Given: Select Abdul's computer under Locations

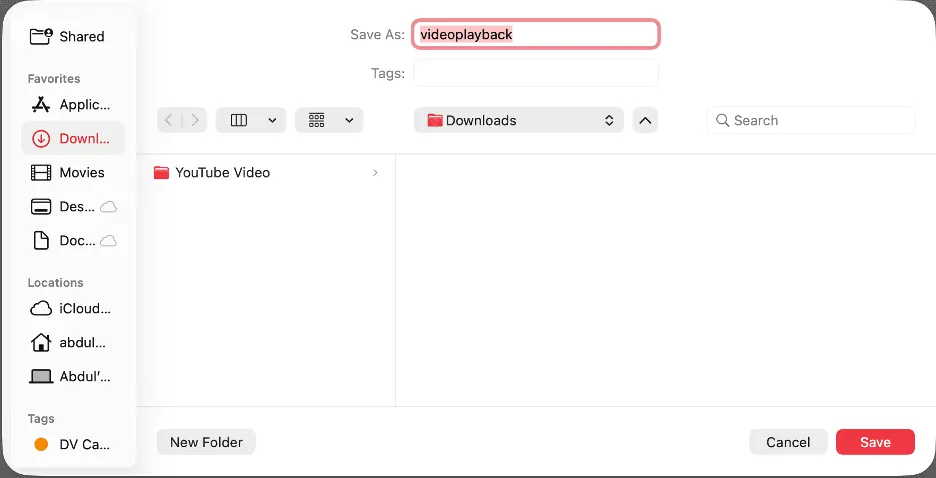Looking at the screenshot, I should click(72, 377).
